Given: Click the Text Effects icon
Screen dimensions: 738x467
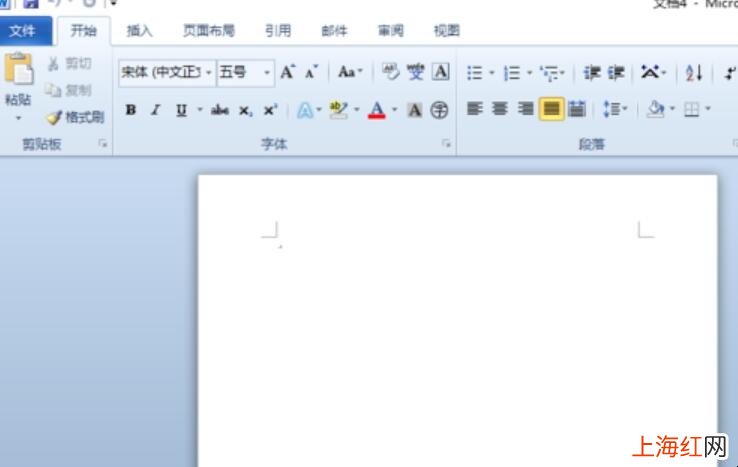Looking at the screenshot, I should pyautogui.click(x=305, y=111).
